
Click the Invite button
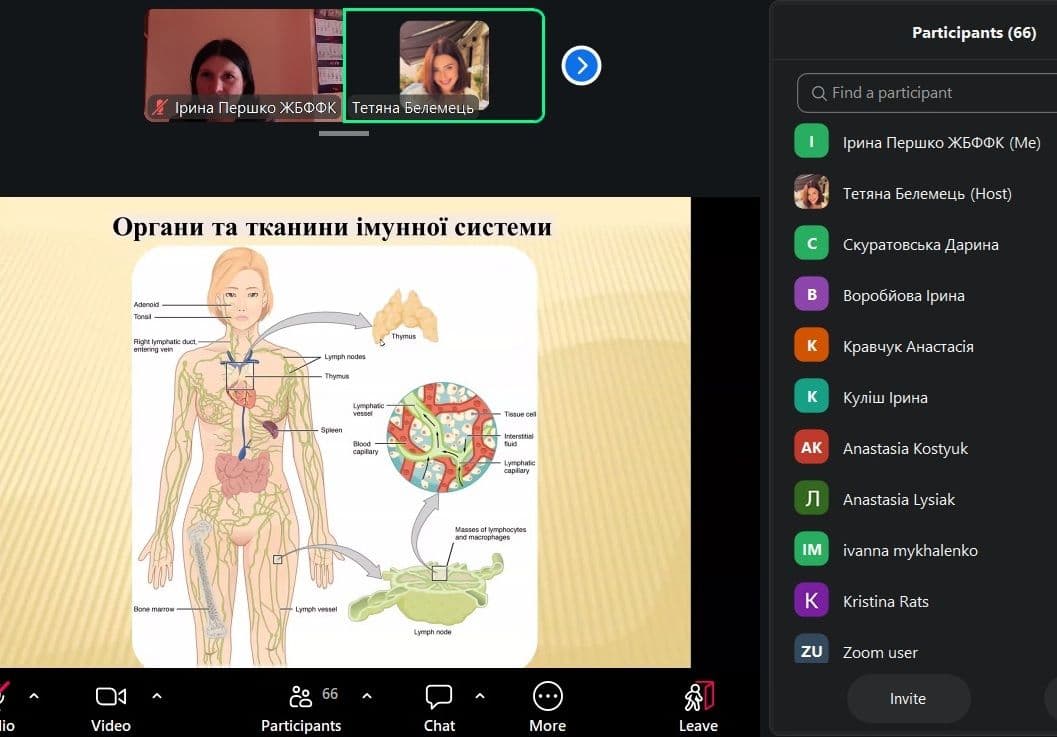[x=908, y=699]
